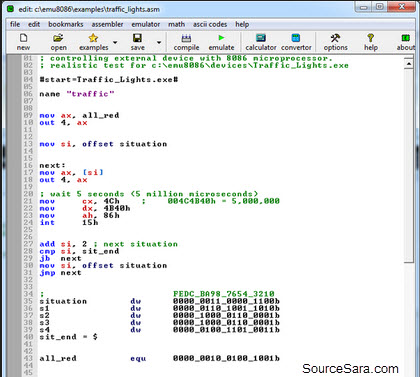Click the 'jmp next' instruction line
This screenshot has height=377, width=420.
click(60, 273)
